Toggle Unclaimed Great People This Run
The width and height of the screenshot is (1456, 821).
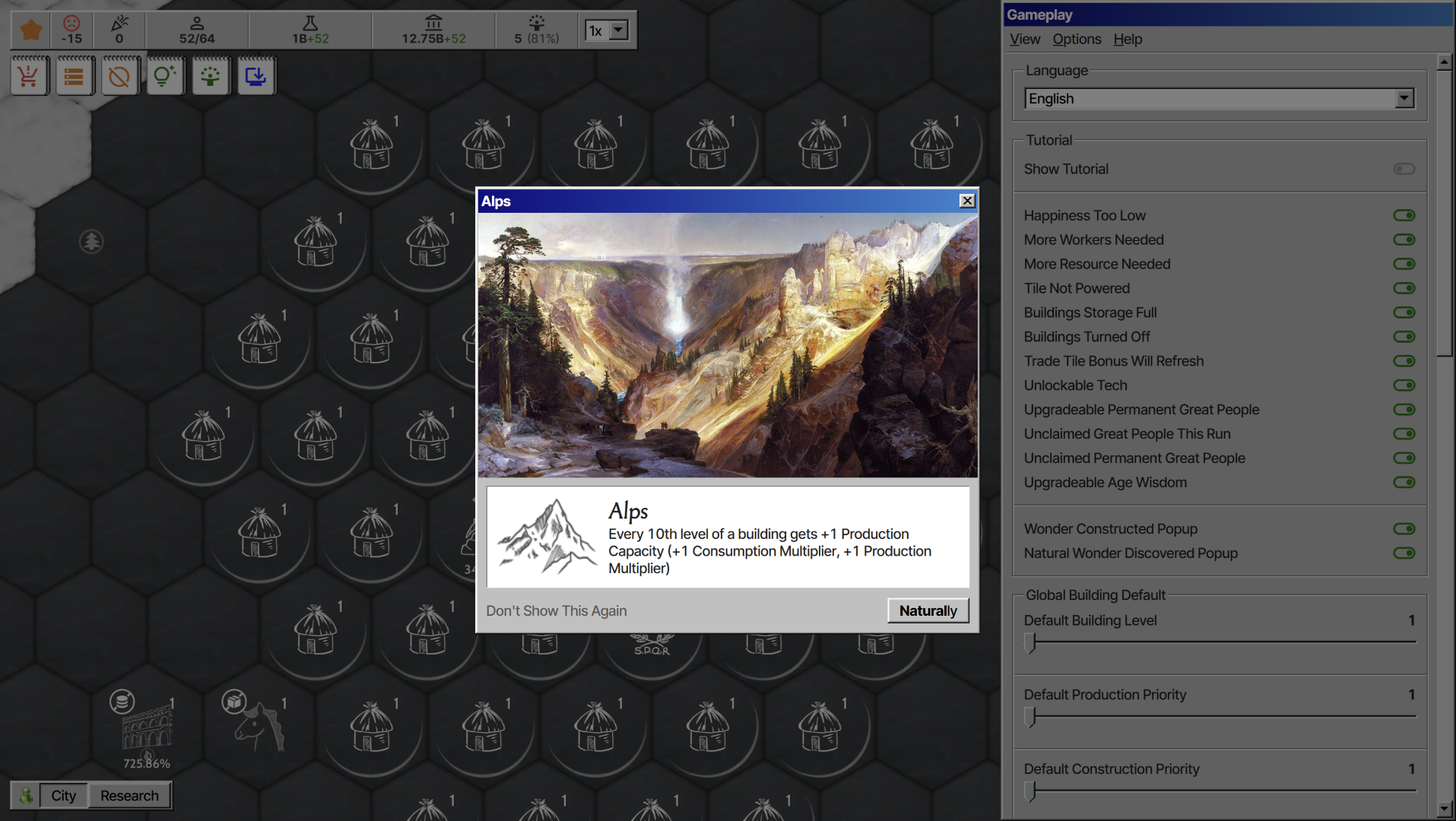1404,434
